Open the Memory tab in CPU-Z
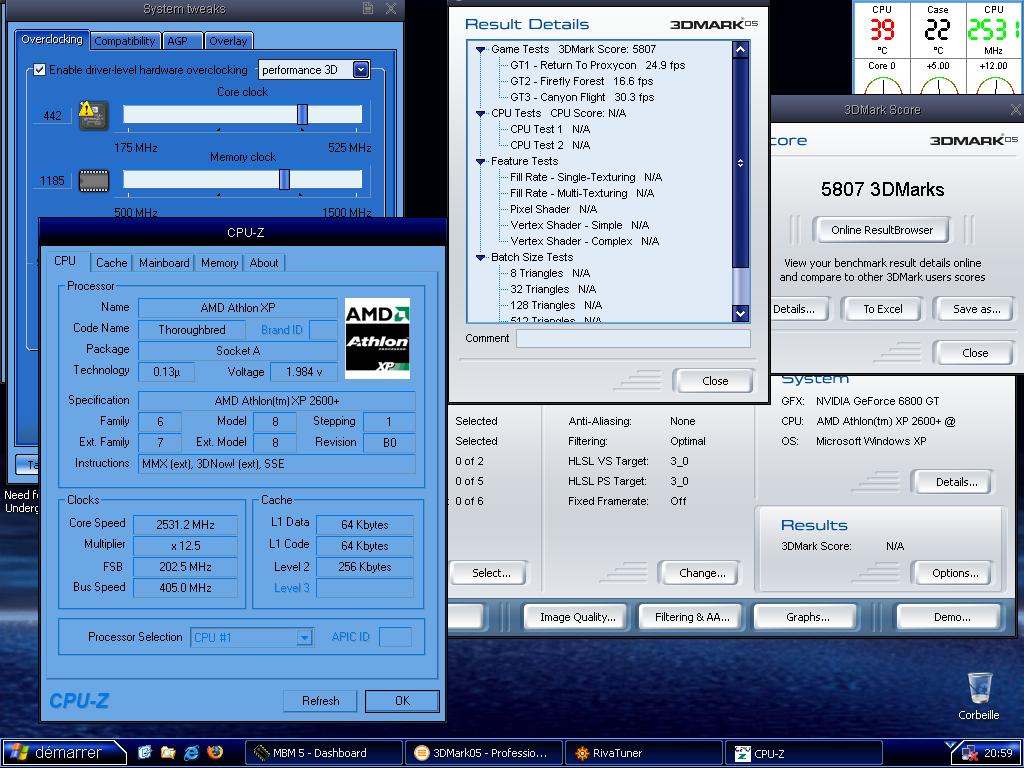 [x=219, y=263]
